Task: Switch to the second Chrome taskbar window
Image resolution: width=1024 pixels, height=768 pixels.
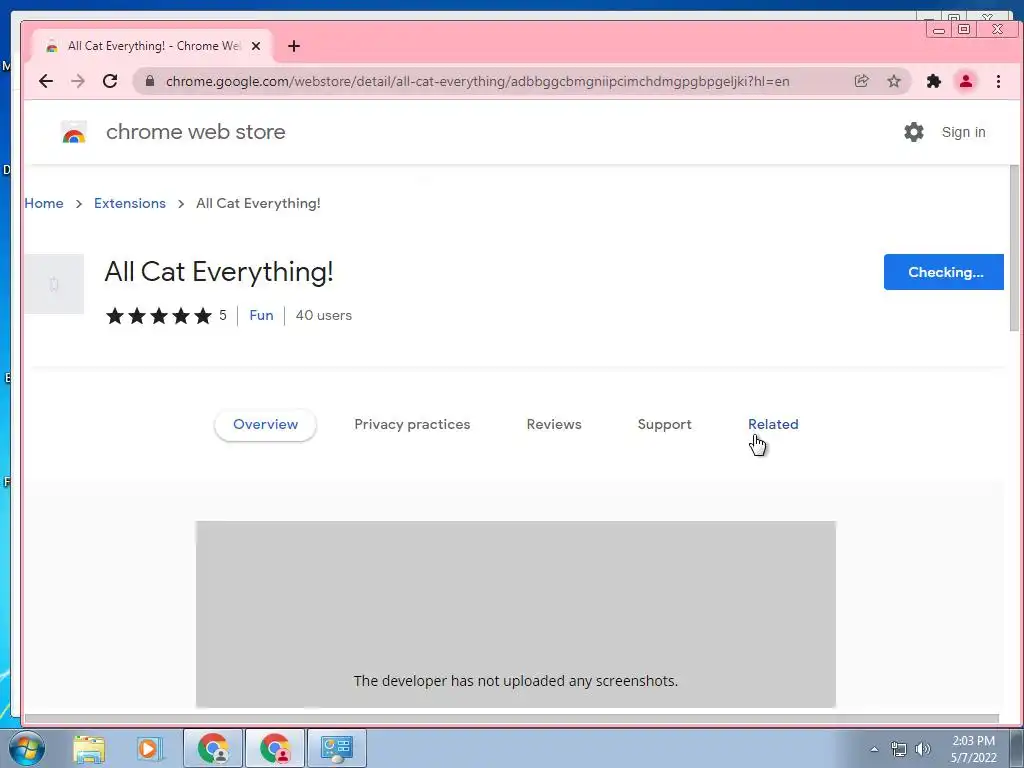Action: click(274, 748)
